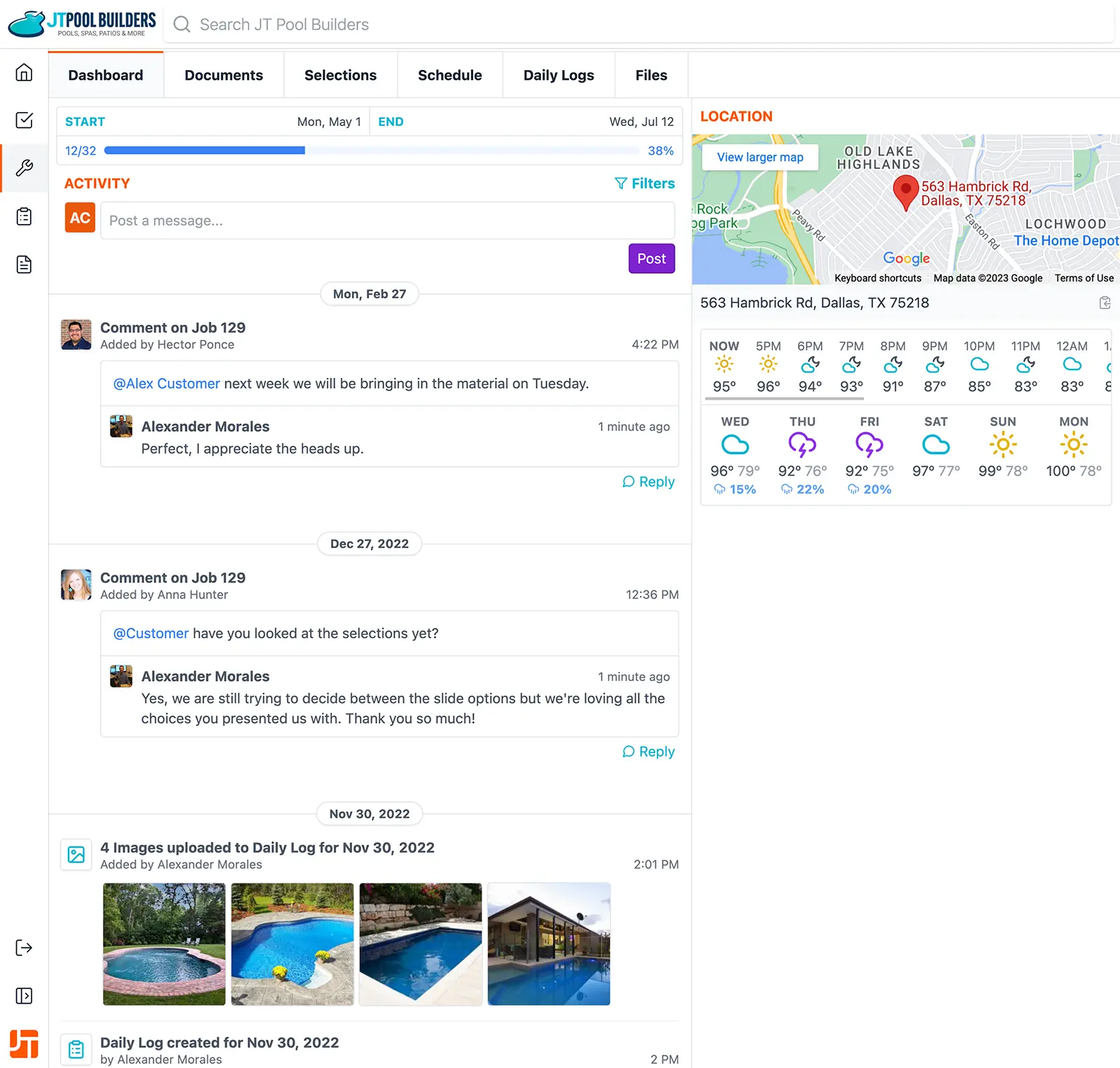Screen dimensions: 1120x1068
Task: Go to the Selections tab
Action: coord(340,75)
